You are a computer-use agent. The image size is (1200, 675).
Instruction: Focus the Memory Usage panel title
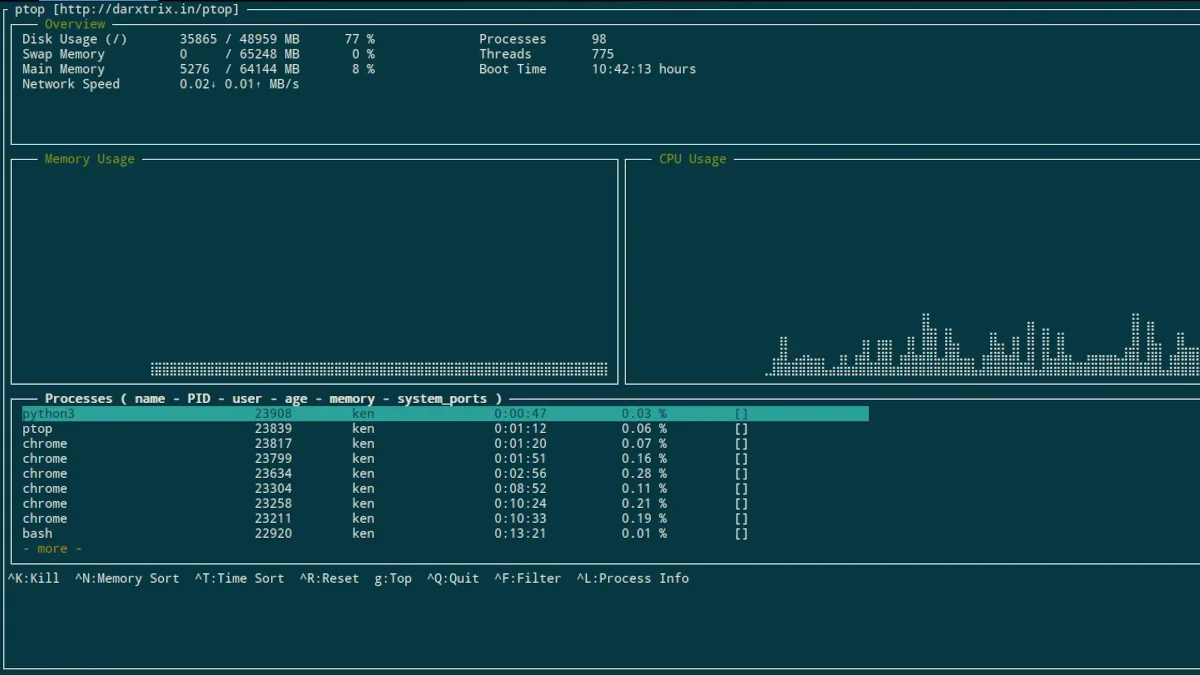(89, 159)
